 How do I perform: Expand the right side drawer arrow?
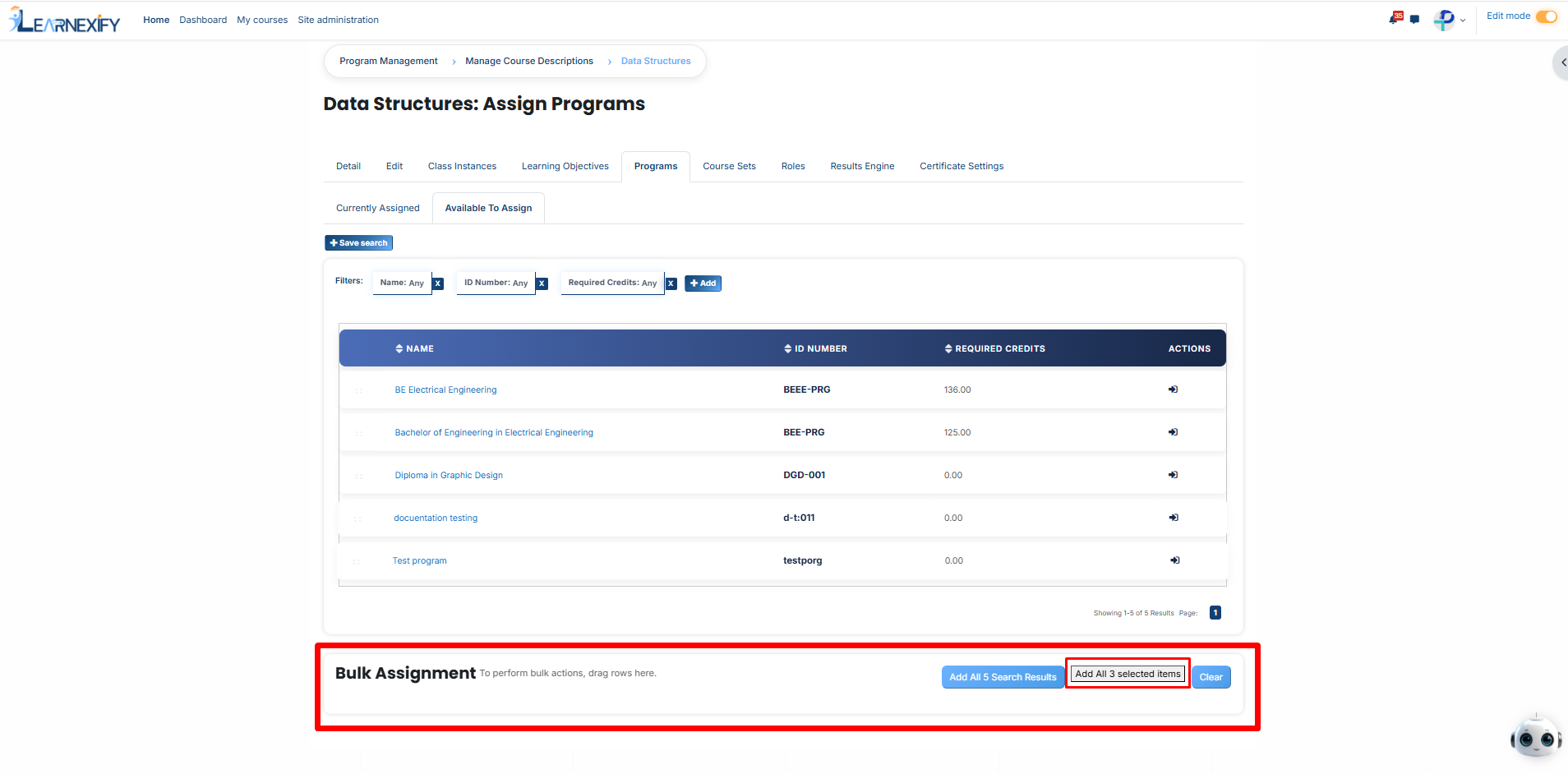pyautogui.click(x=1562, y=62)
